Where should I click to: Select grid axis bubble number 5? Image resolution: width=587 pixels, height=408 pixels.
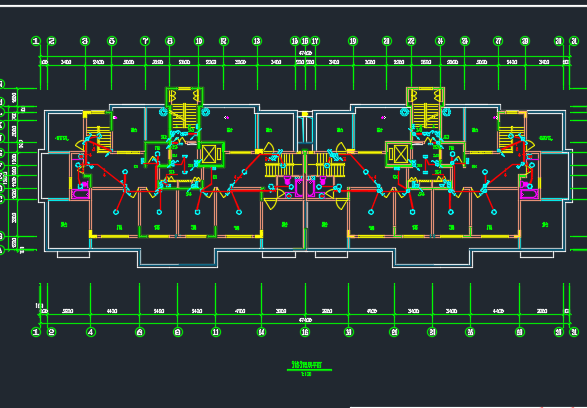pyautogui.click(x=112, y=41)
